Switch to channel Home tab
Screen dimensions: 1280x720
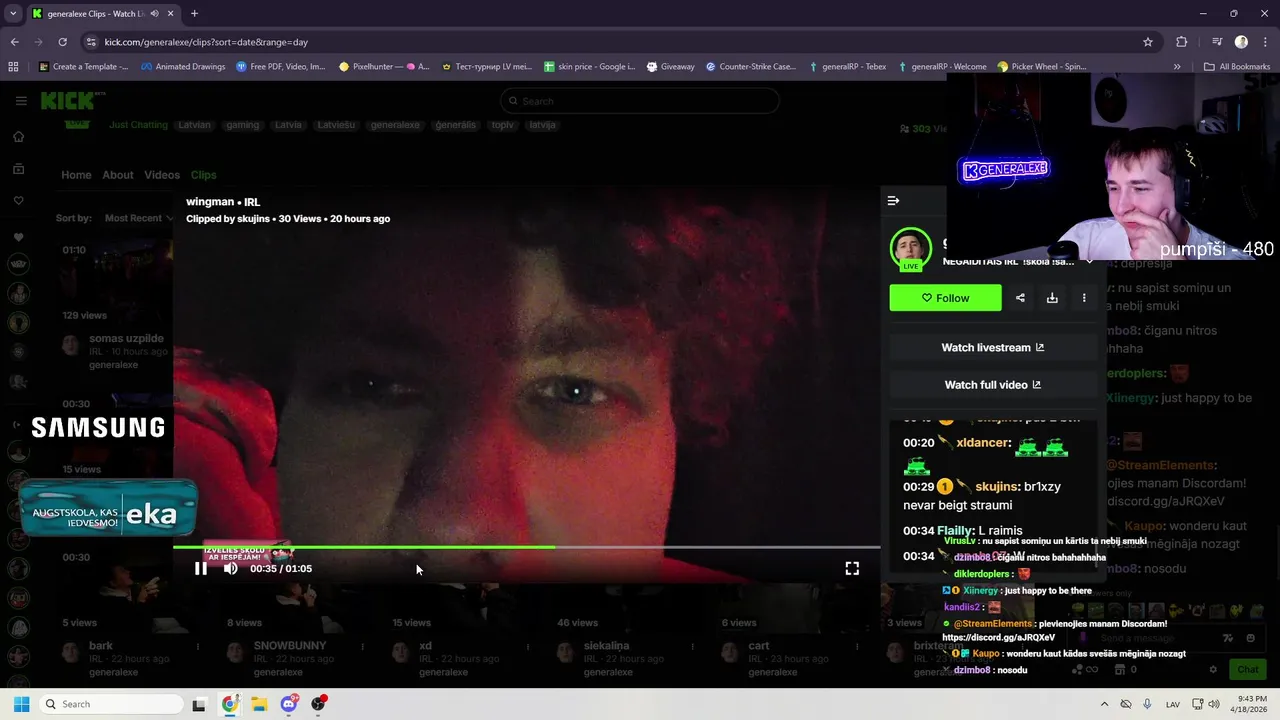coord(76,175)
